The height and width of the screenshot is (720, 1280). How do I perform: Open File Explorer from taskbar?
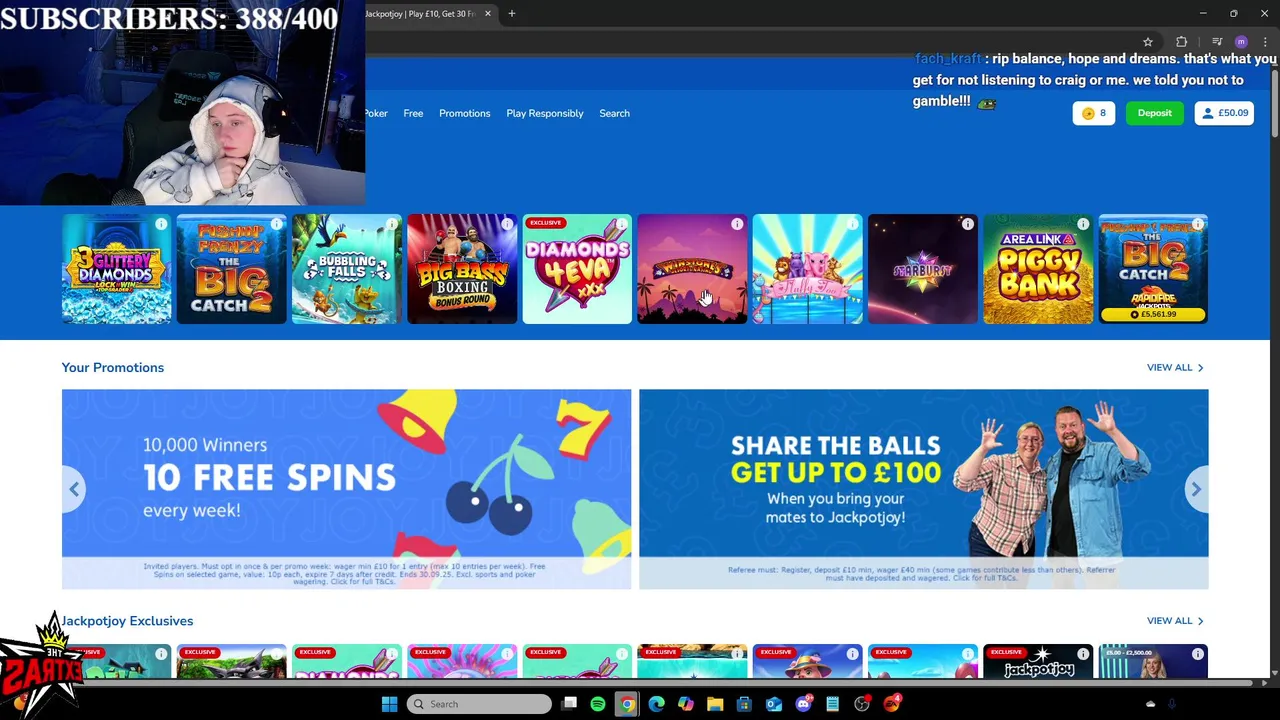coord(715,704)
